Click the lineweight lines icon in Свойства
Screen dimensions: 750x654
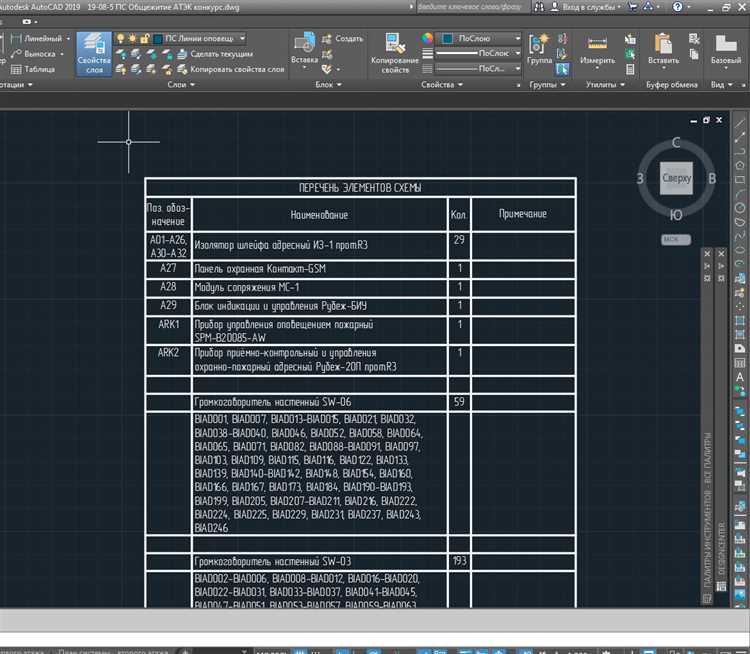(x=428, y=54)
